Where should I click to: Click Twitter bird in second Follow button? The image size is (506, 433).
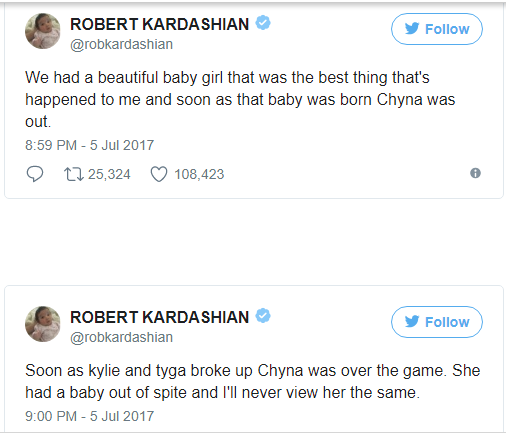click(412, 322)
